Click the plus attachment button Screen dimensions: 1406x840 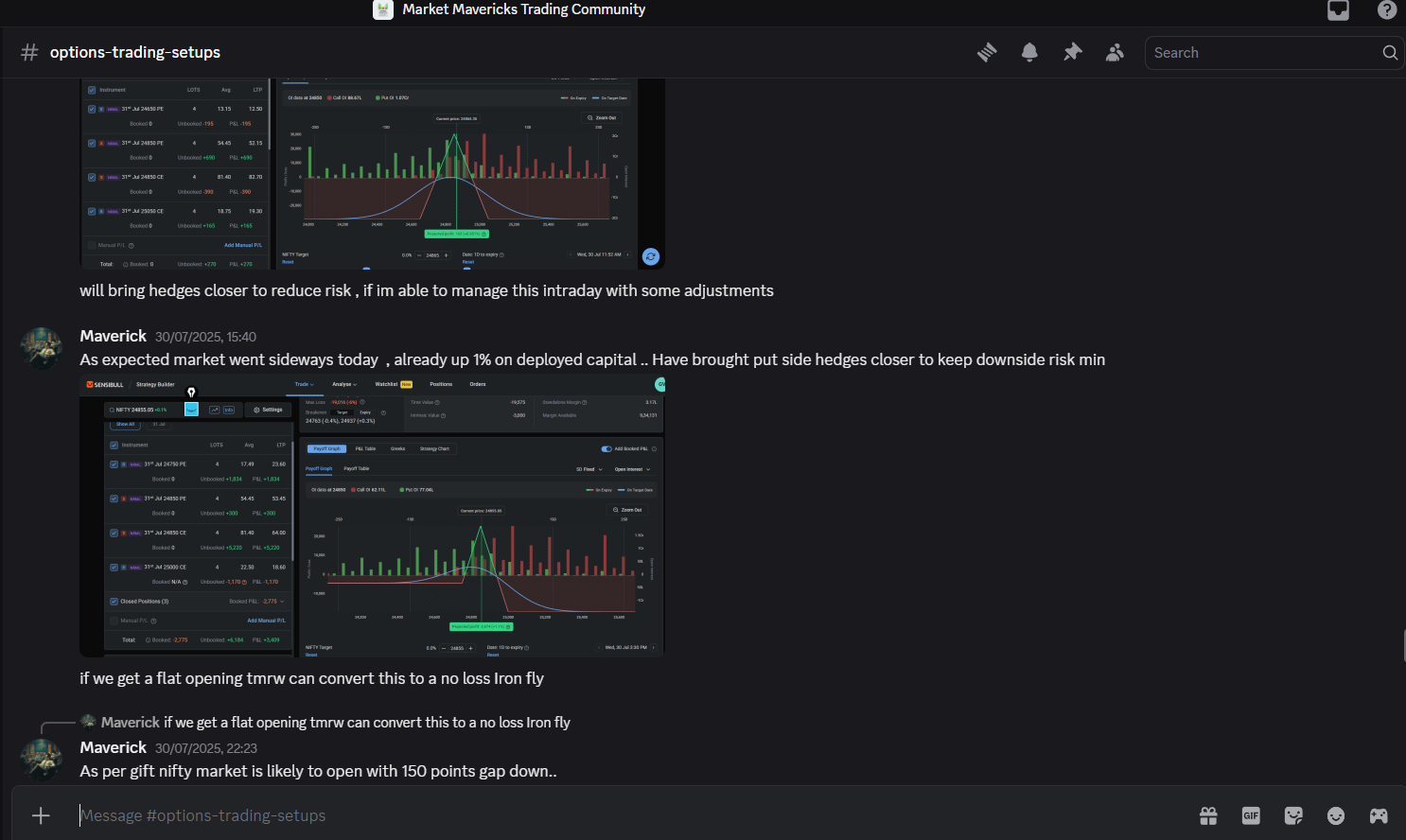pyautogui.click(x=41, y=815)
